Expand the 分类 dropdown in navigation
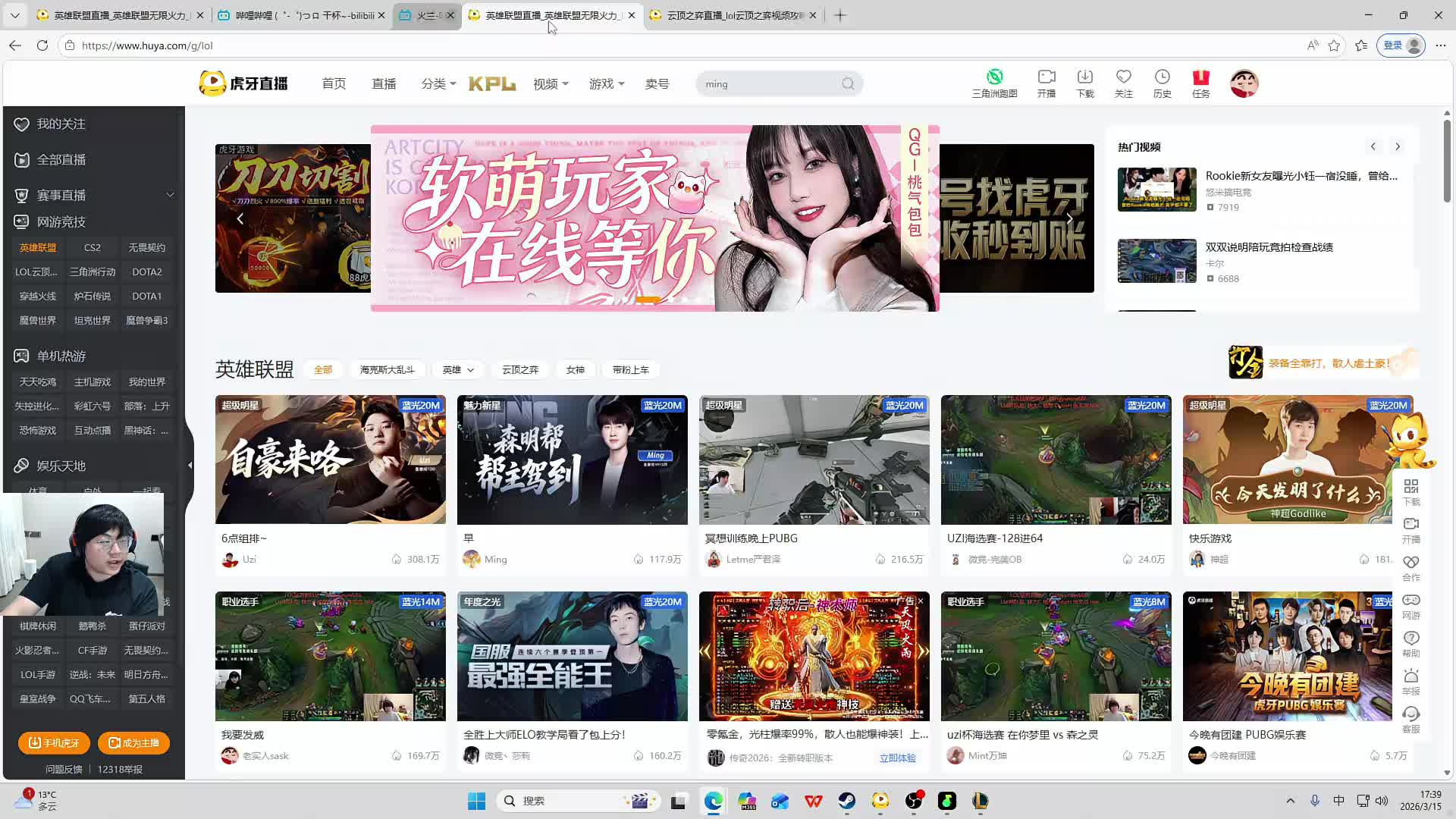Screen dimensions: 1456x819 tap(438, 84)
